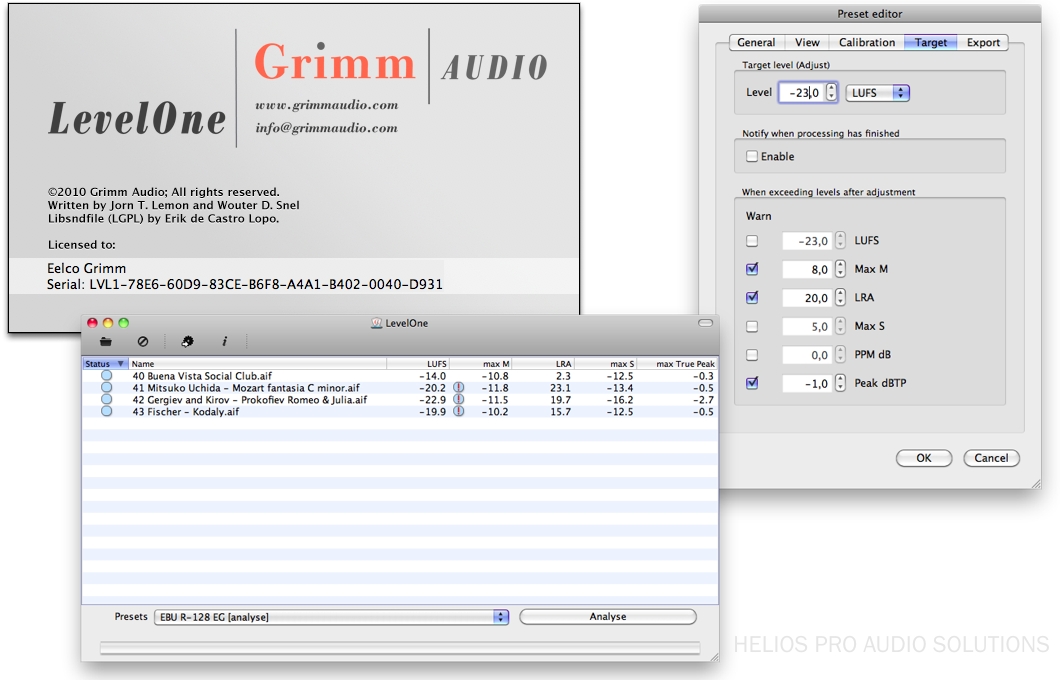Screen dimensions: 1060x680
Task: Cancel the Preset editor dialog
Action: pyautogui.click(x=991, y=458)
